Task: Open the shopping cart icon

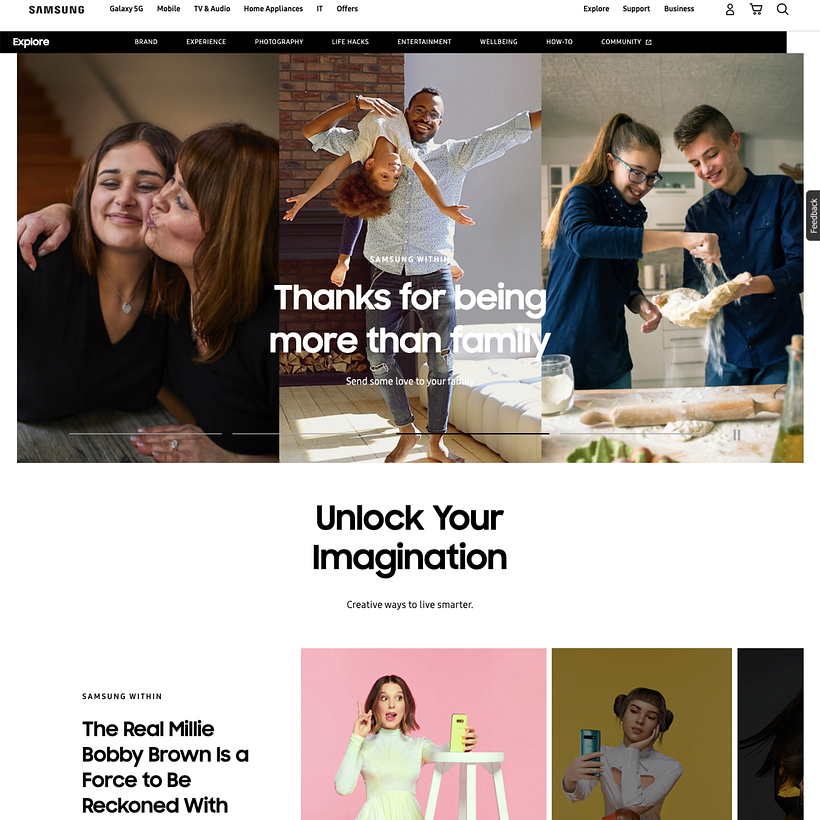Action: (x=756, y=9)
